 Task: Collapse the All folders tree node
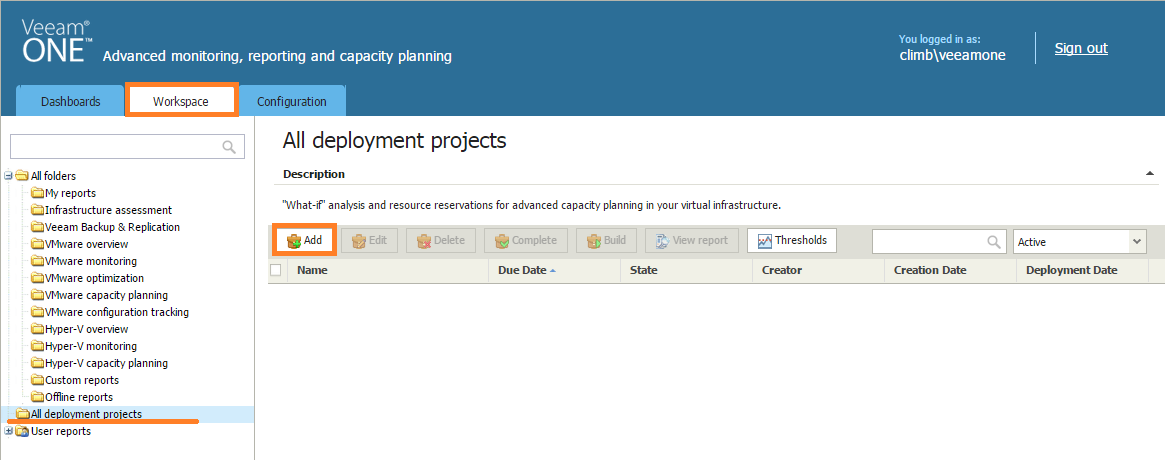pos(8,176)
